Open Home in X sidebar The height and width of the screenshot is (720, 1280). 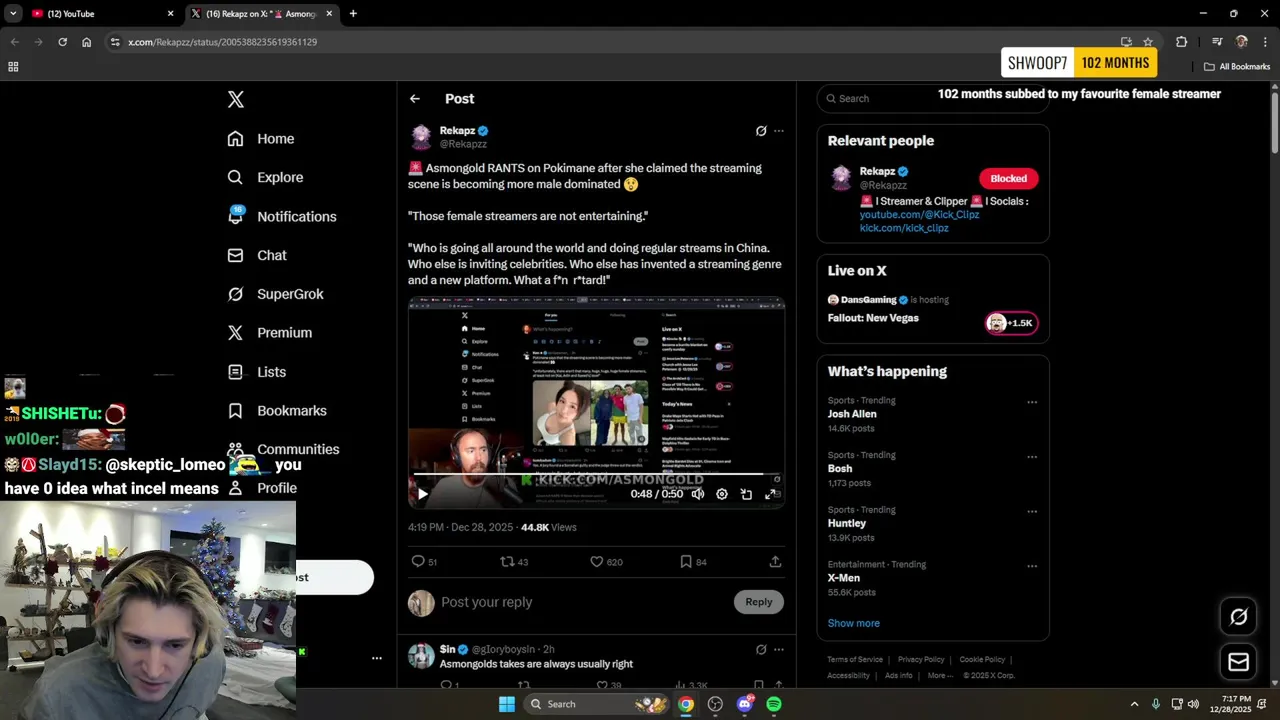coord(261,139)
